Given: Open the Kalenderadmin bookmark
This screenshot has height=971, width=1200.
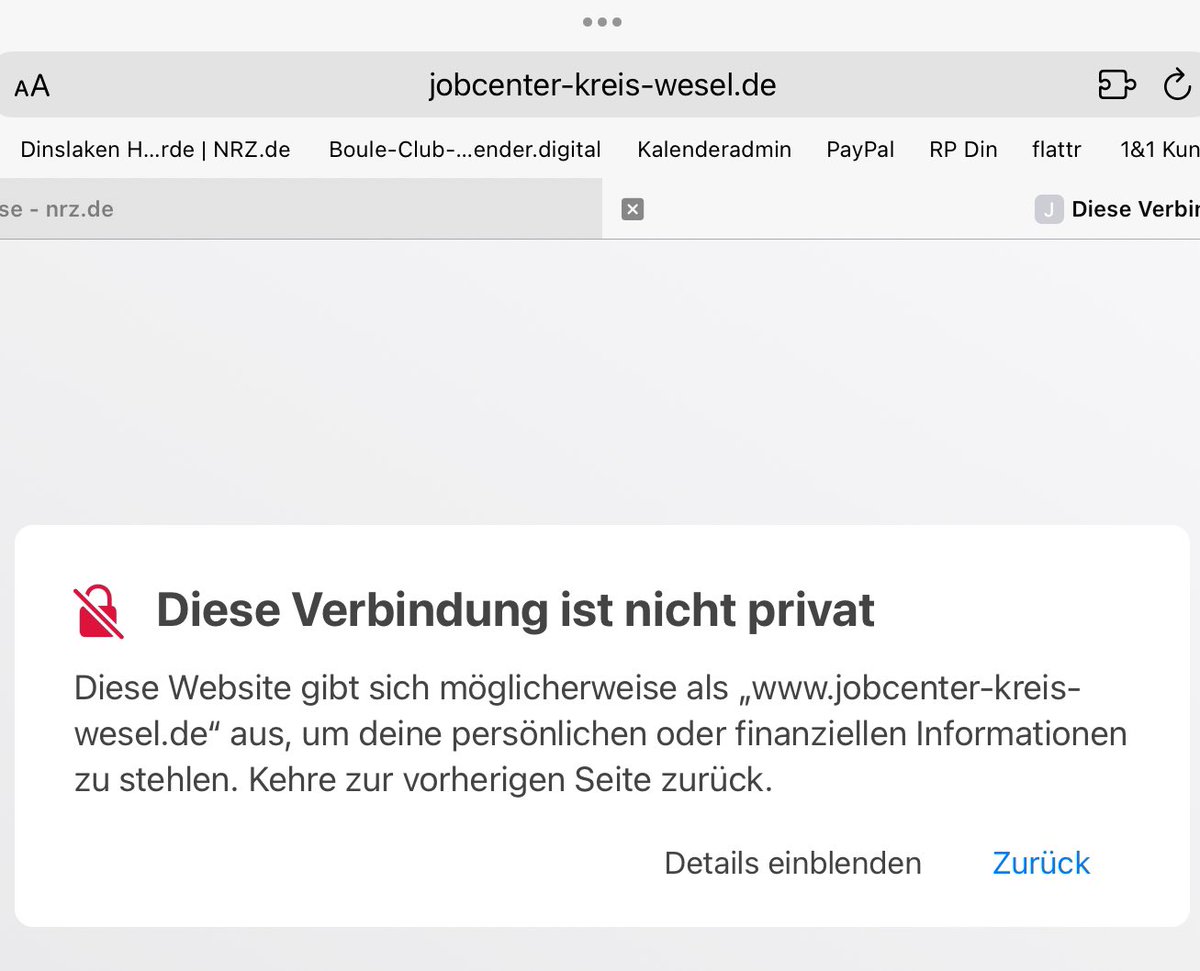Looking at the screenshot, I should [x=714, y=150].
